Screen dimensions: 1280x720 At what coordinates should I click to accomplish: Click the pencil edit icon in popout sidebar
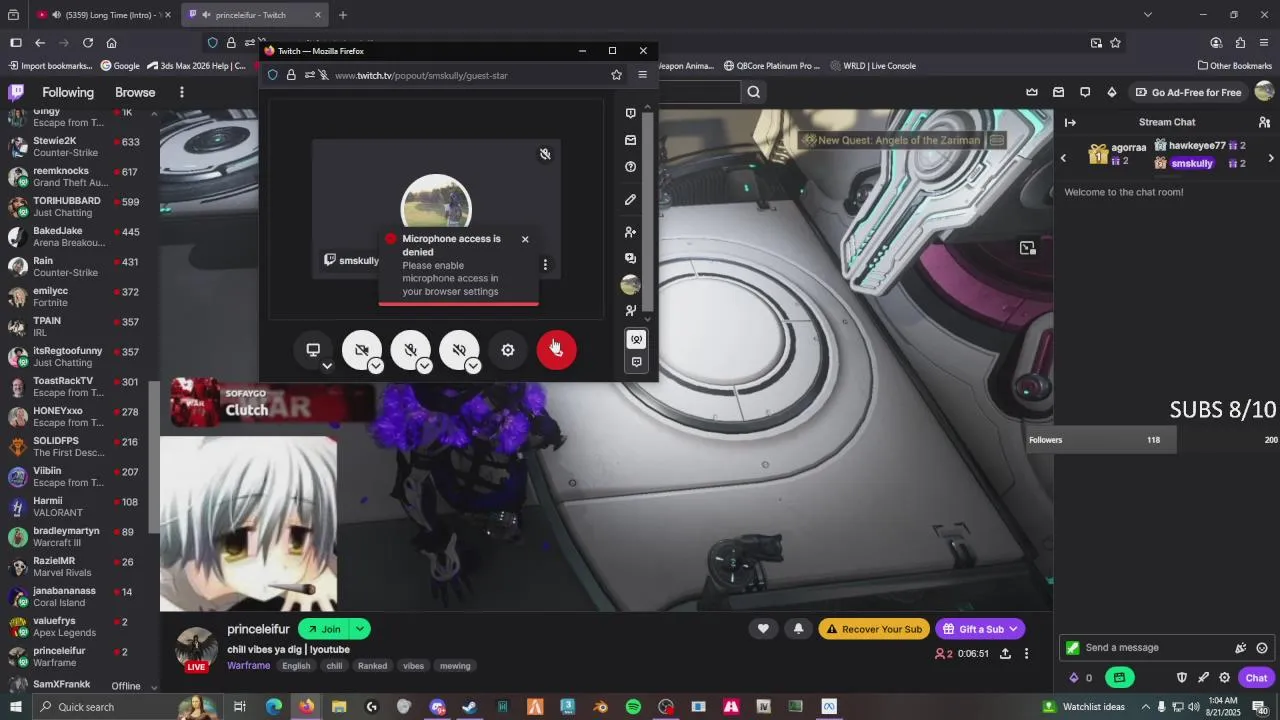[631, 199]
